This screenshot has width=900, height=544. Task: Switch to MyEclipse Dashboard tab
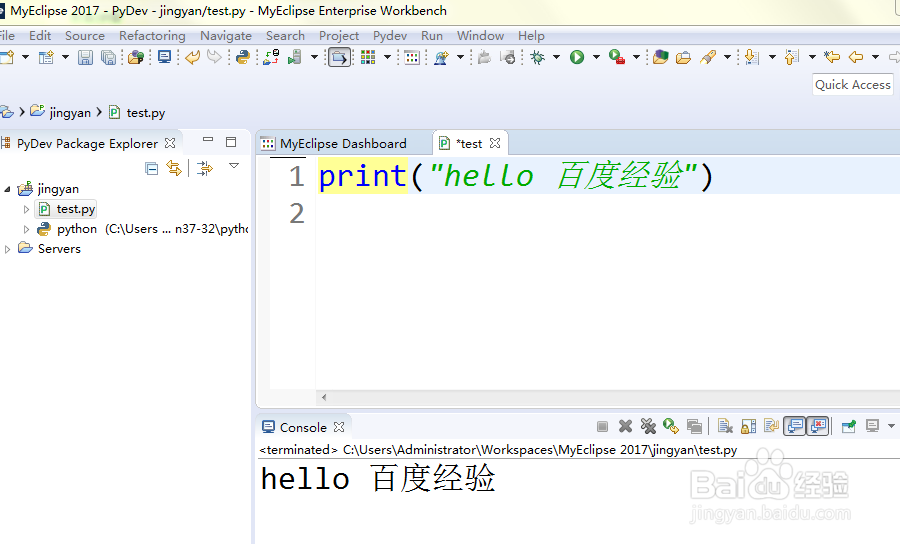pos(343,143)
